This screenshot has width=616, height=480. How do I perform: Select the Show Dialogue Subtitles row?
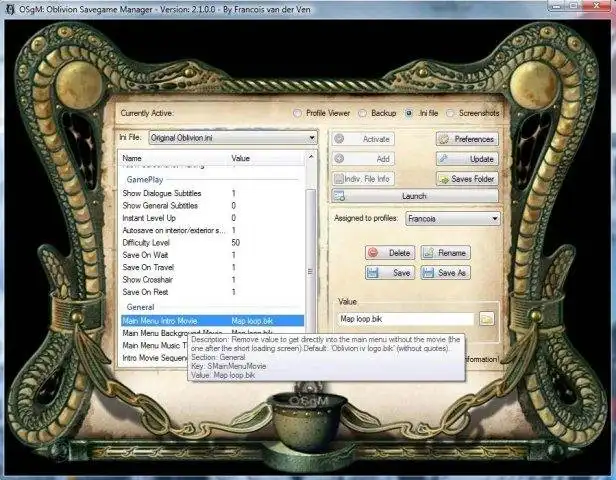point(213,193)
